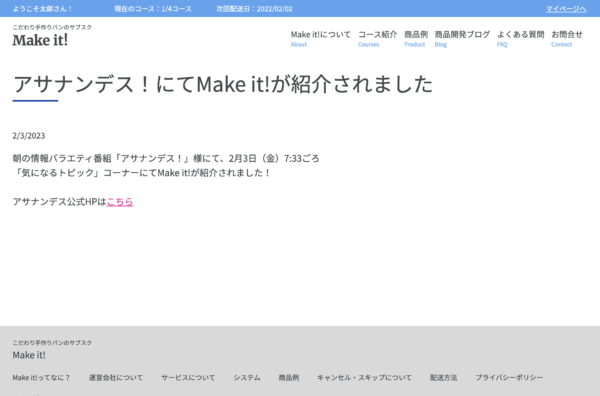The height and width of the screenshot is (396, 600).
Task: Open footer link サービスについて
Action: pos(188,378)
